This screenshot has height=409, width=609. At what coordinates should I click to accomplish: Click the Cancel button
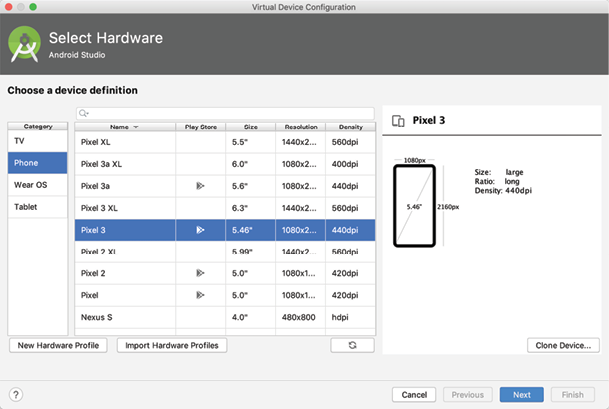tap(414, 395)
